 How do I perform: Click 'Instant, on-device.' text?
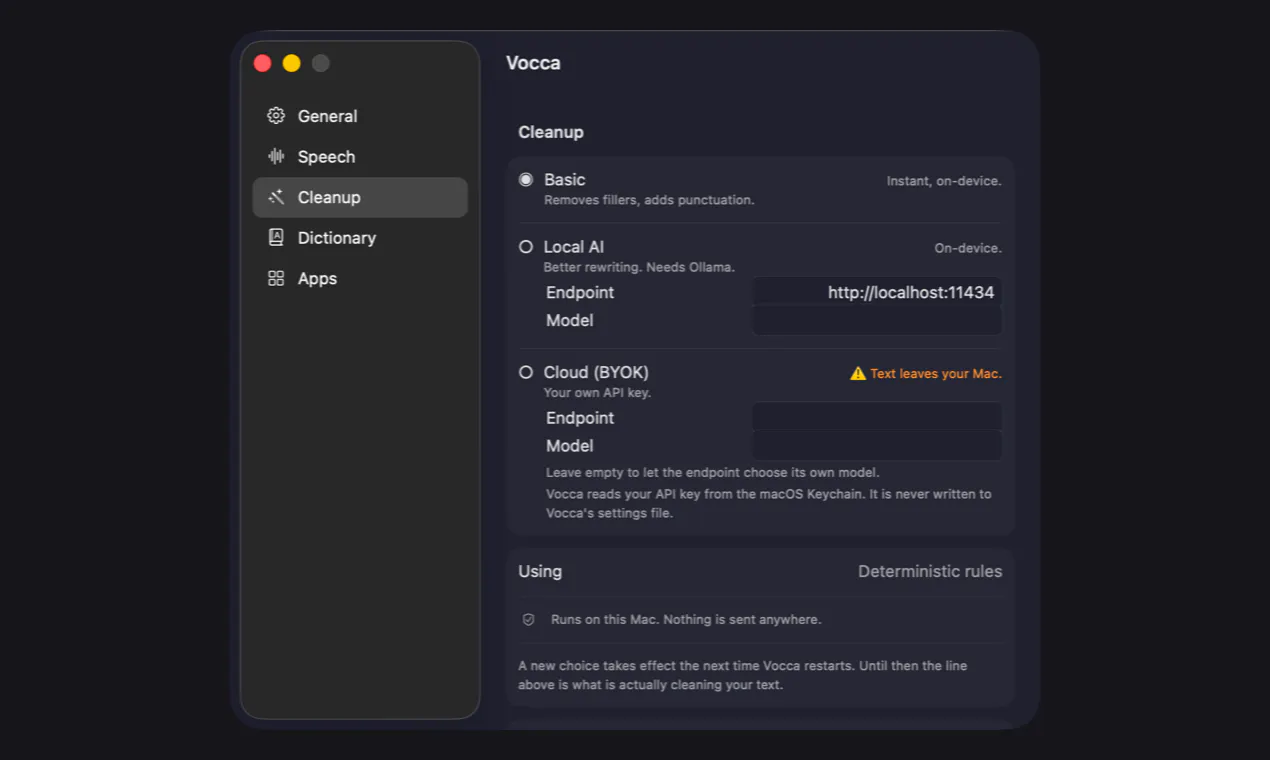944,181
